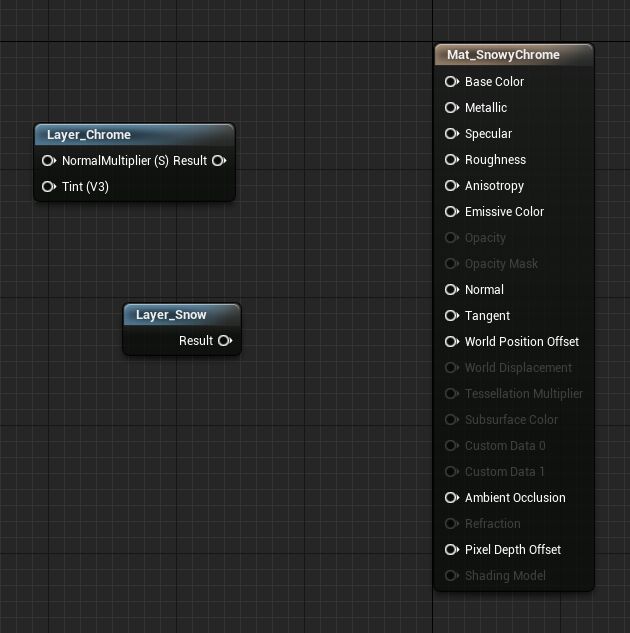
Task: Click the Metallic input pin
Action: click(x=452, y=108)
